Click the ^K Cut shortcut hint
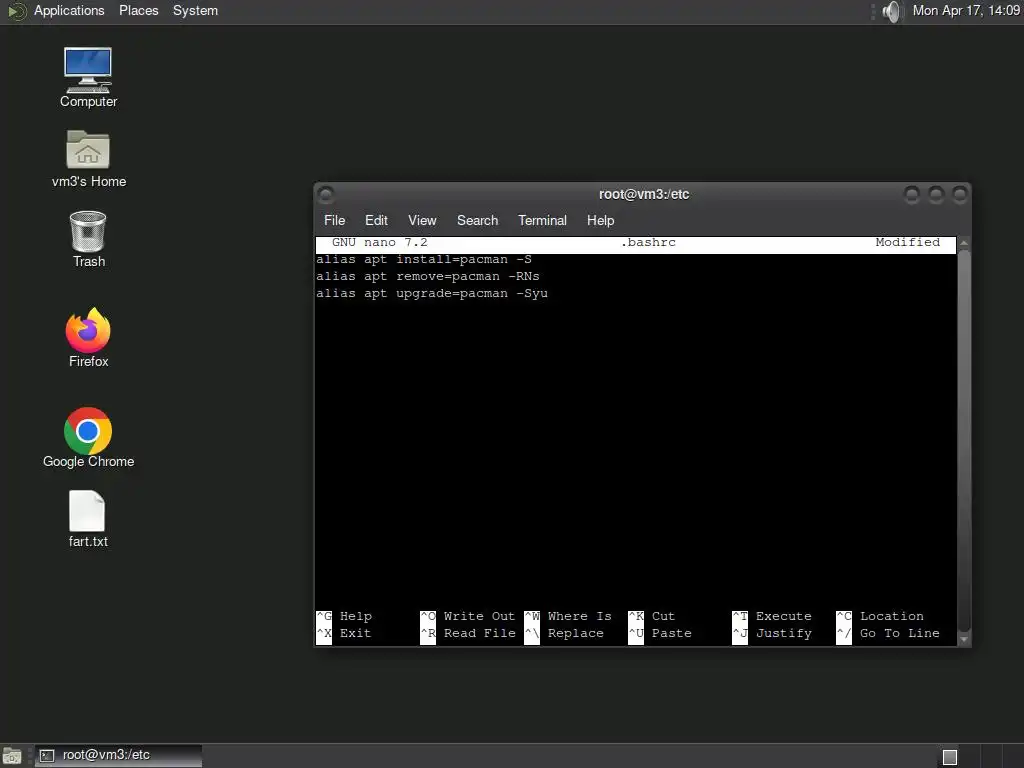 click(x=652, y=616)
